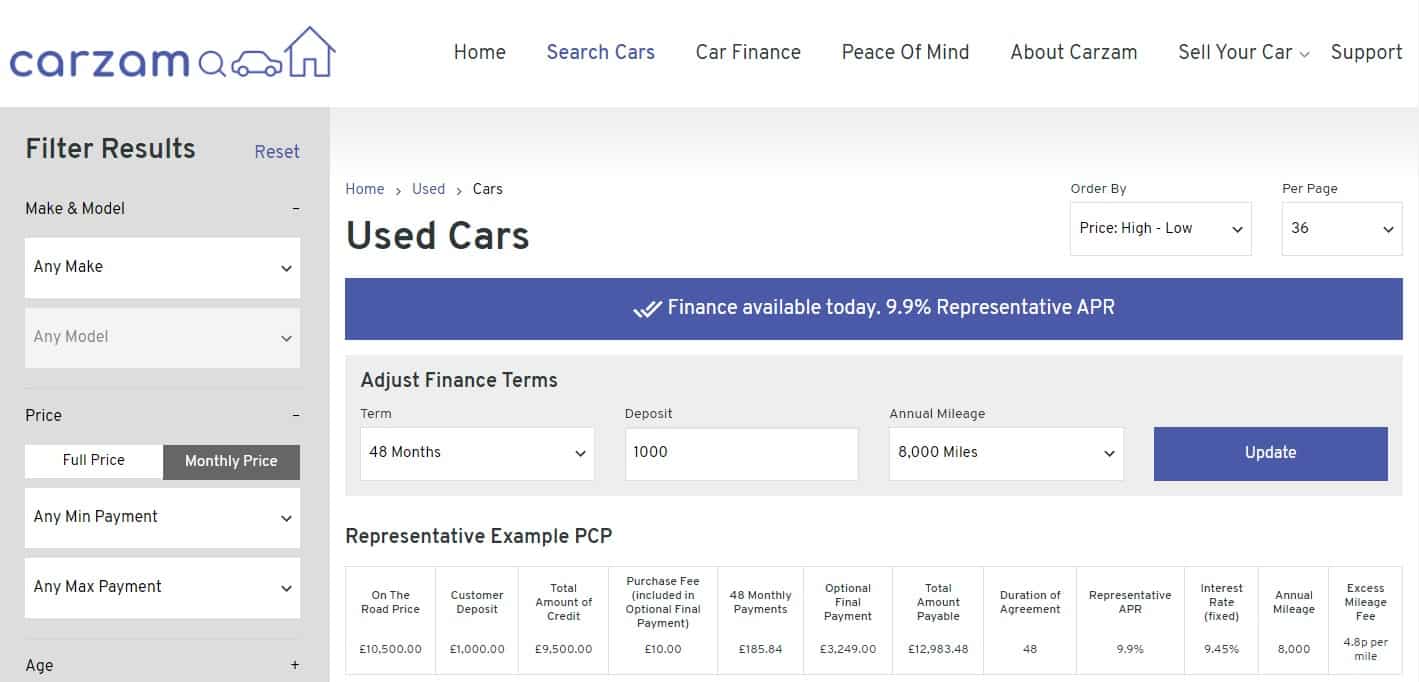Select the Monthly Price toggle
The image size is (1419, 682).
pos(231,461)
